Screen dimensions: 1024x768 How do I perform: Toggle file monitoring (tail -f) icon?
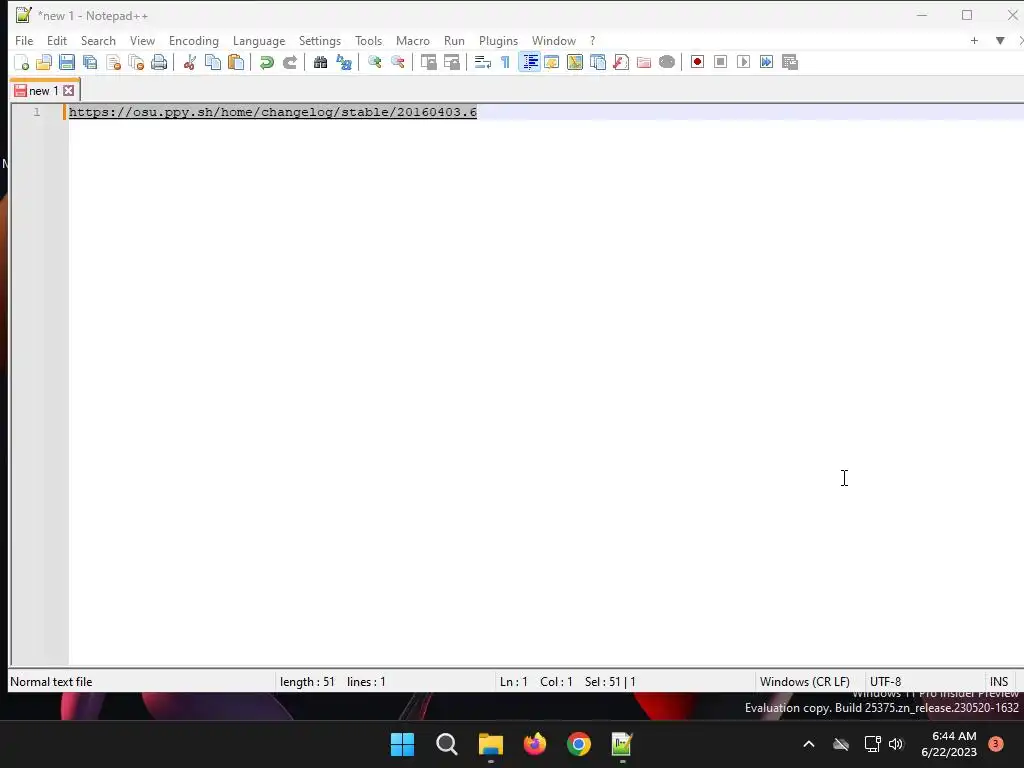click(x=667, y=62)
